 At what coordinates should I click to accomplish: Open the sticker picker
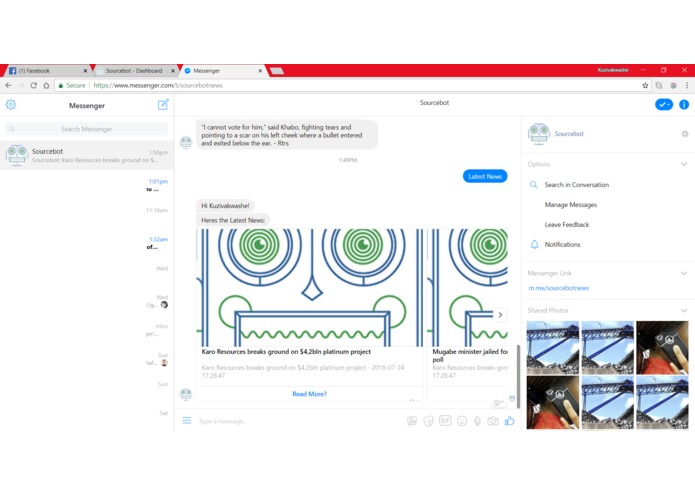point(428,421)
